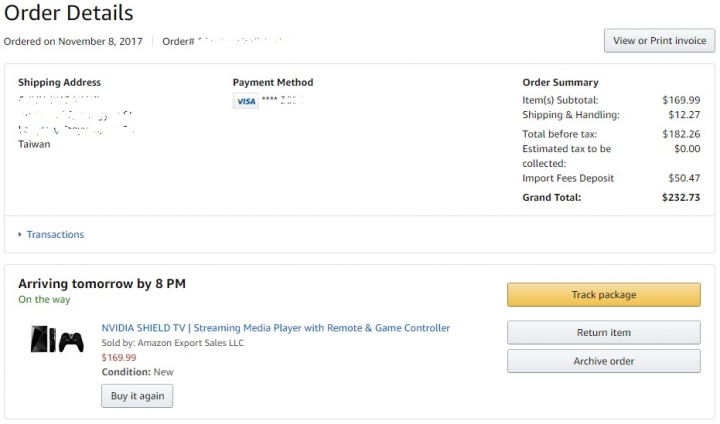The height and width of the screenshot is (424, 720).
Task: Click the VISA card icon
Action: pyautogui.click(x=246, y=101)
